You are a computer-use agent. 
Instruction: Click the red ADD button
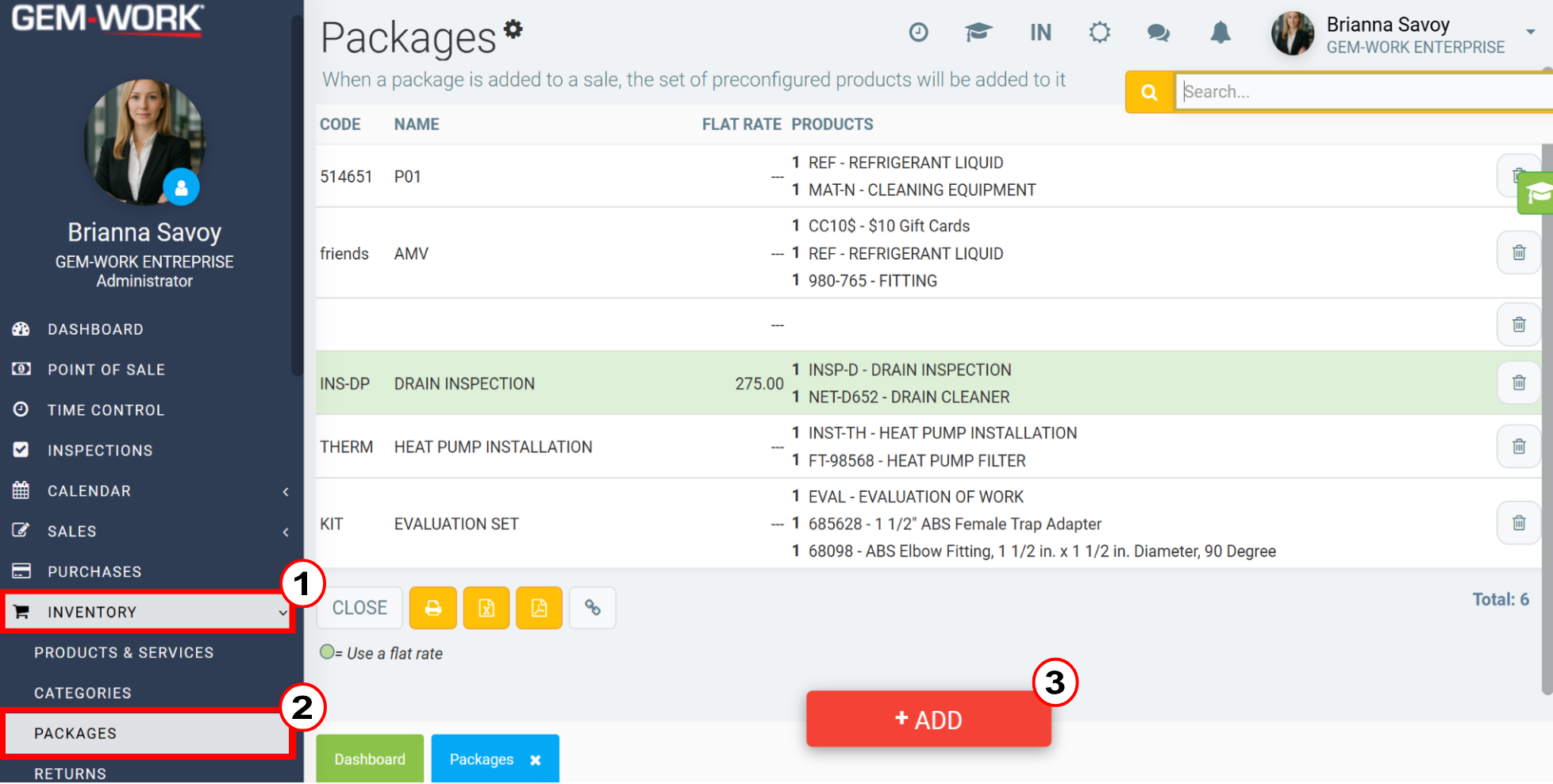pos(928,720)
